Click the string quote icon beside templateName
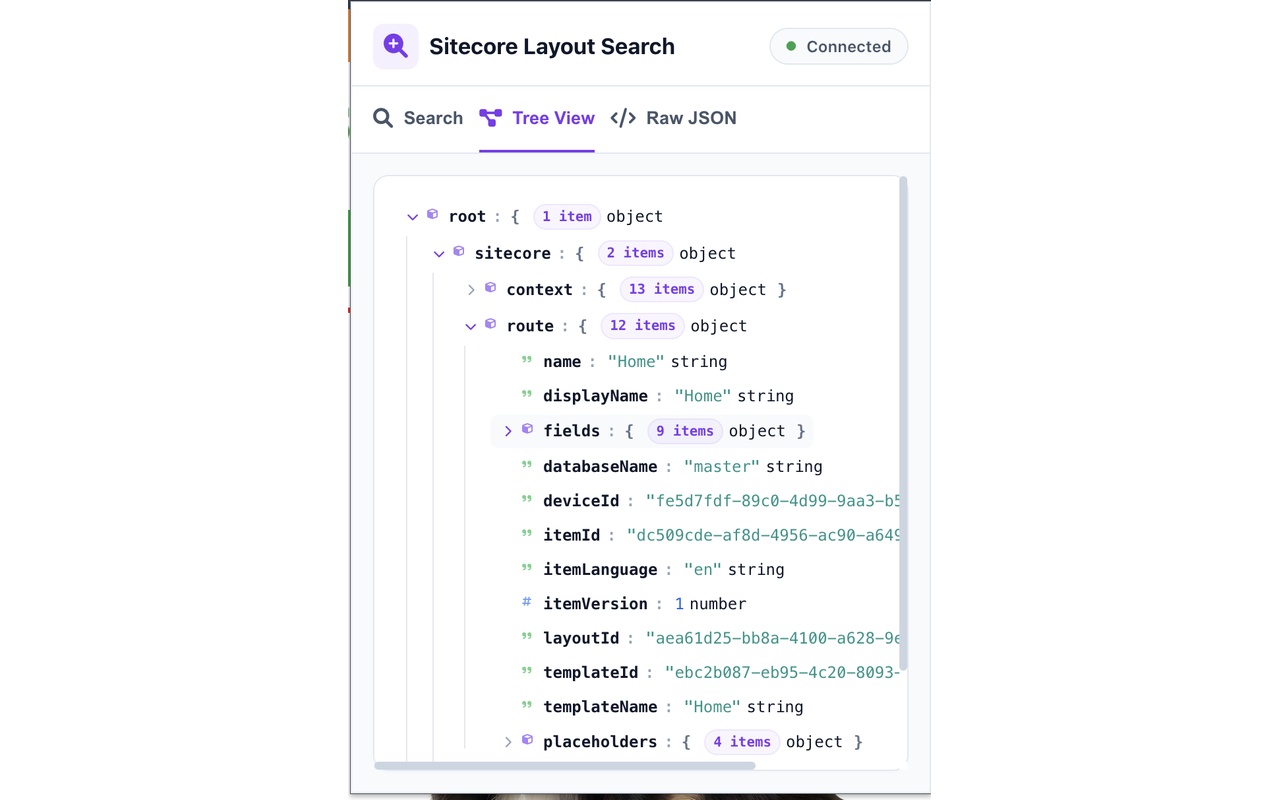 [x=527, y=705]
